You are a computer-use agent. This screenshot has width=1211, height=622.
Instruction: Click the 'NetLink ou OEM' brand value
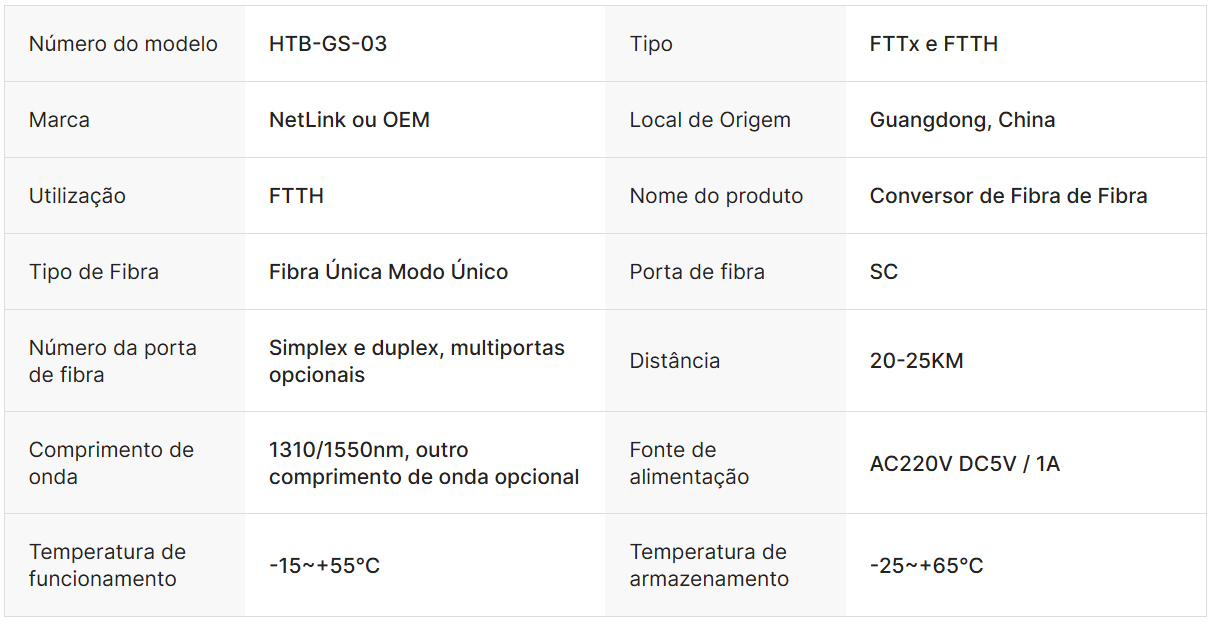[349, 120]
